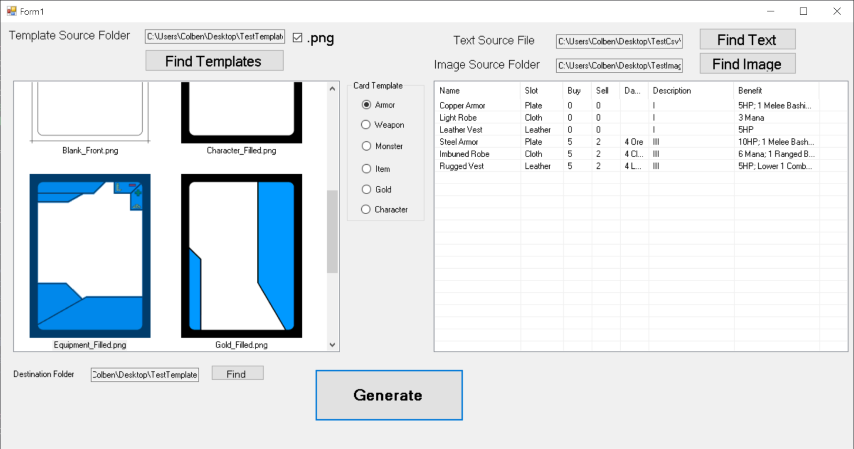Open the Find Text file browser
The height and width of the screenshot is (449, 854).
point(747,40)
